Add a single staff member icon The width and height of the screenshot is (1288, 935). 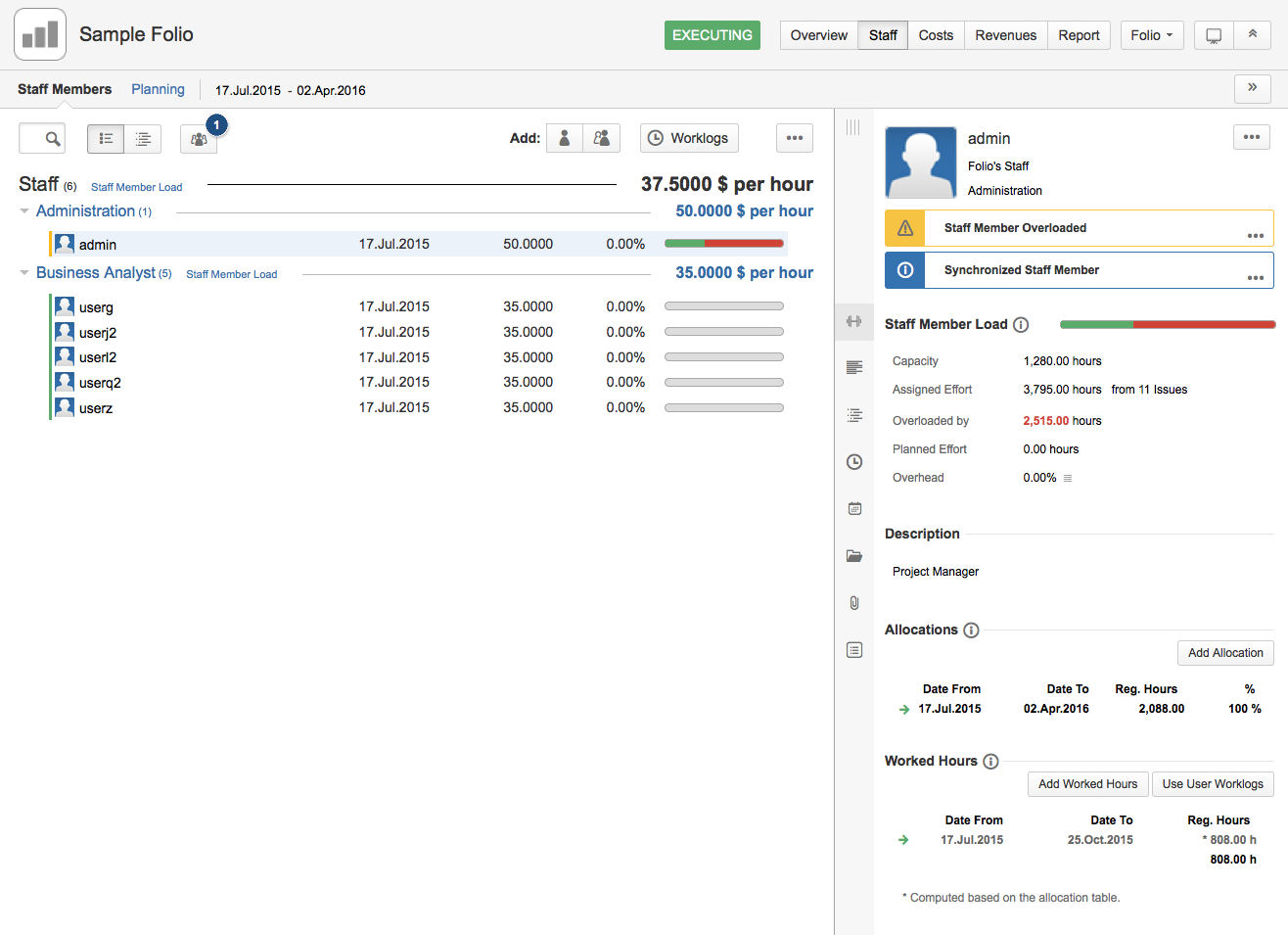[x=565, y=139]
